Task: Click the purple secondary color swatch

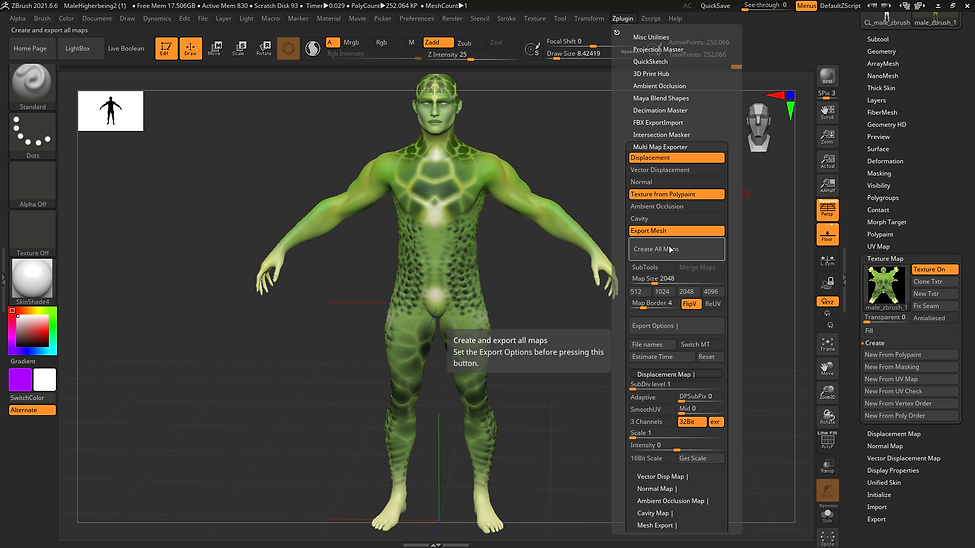Action: 21,379
